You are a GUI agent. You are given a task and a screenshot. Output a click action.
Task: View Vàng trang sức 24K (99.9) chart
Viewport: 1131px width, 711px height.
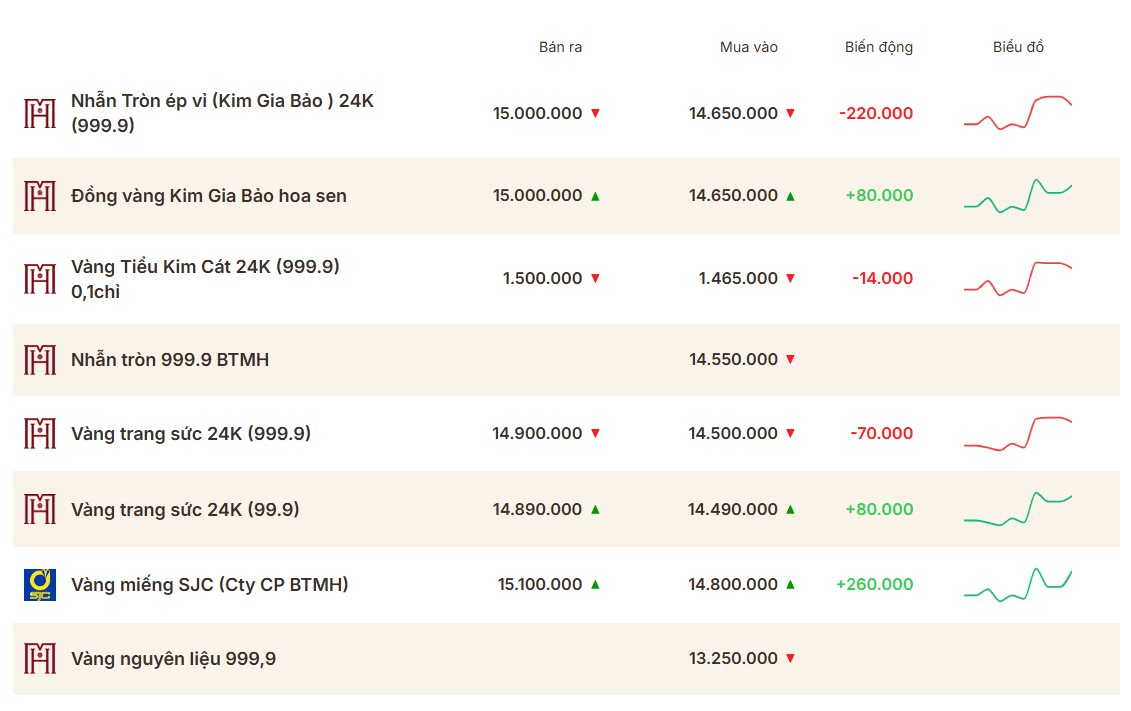coord(1018,509)
